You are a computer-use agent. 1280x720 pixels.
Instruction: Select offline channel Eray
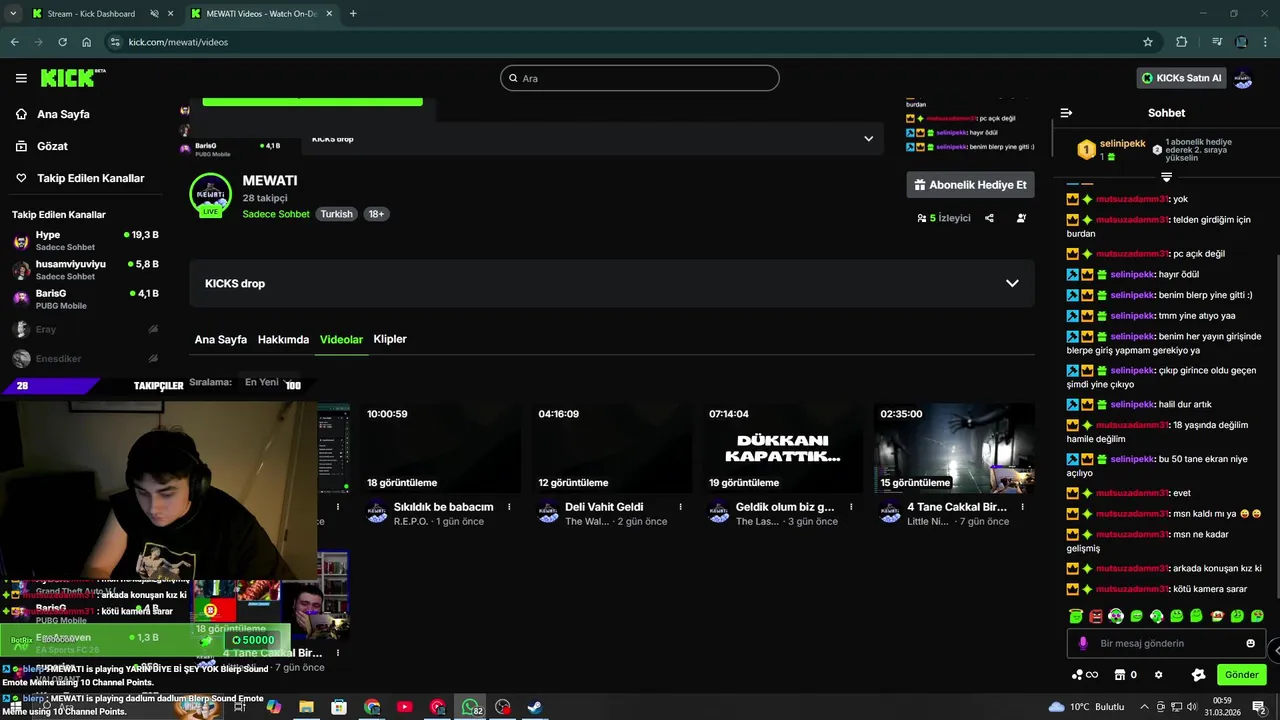tap(85, 329)
